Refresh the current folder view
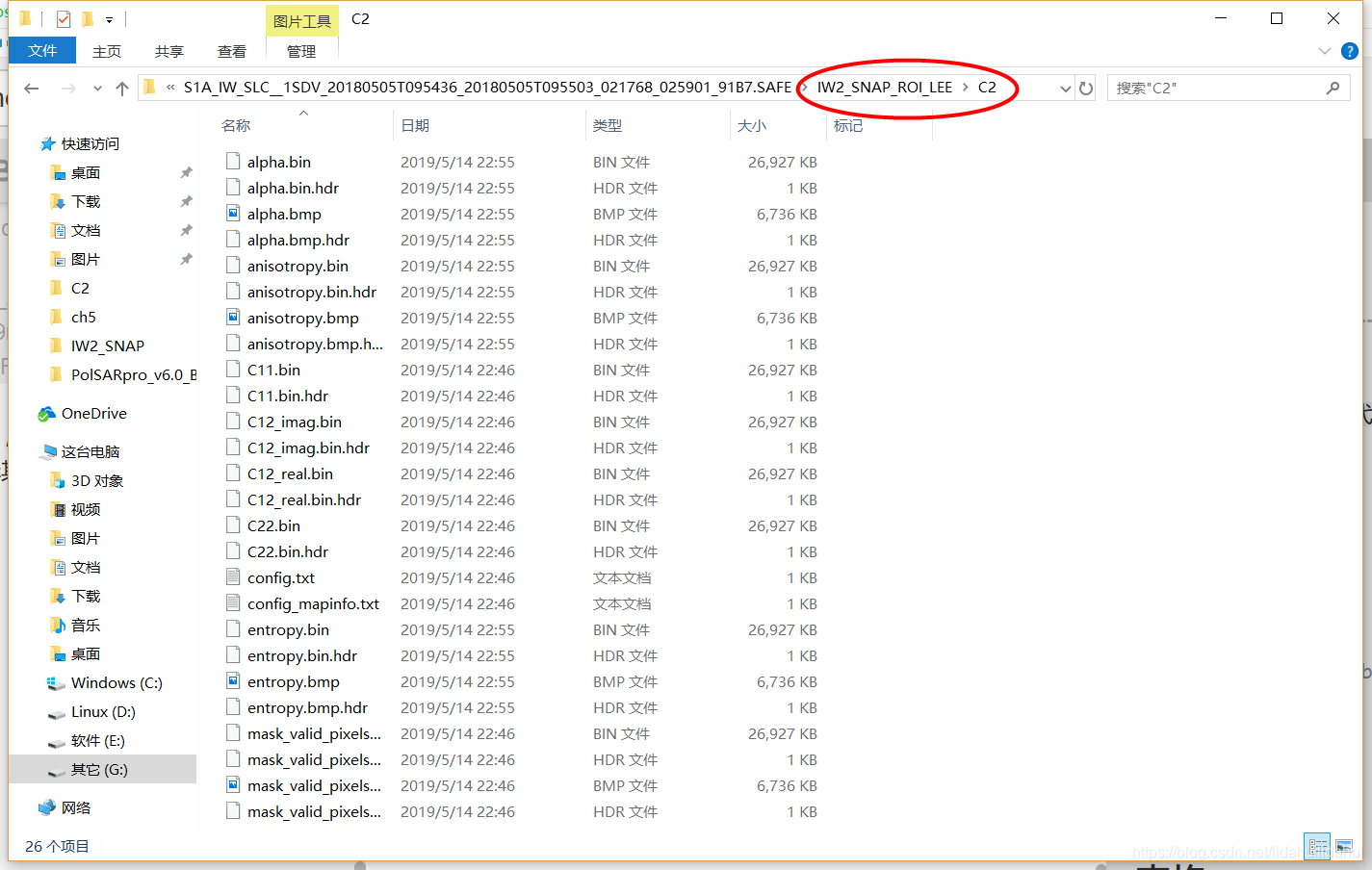 pyautogui.click(x=1086, y=89)
